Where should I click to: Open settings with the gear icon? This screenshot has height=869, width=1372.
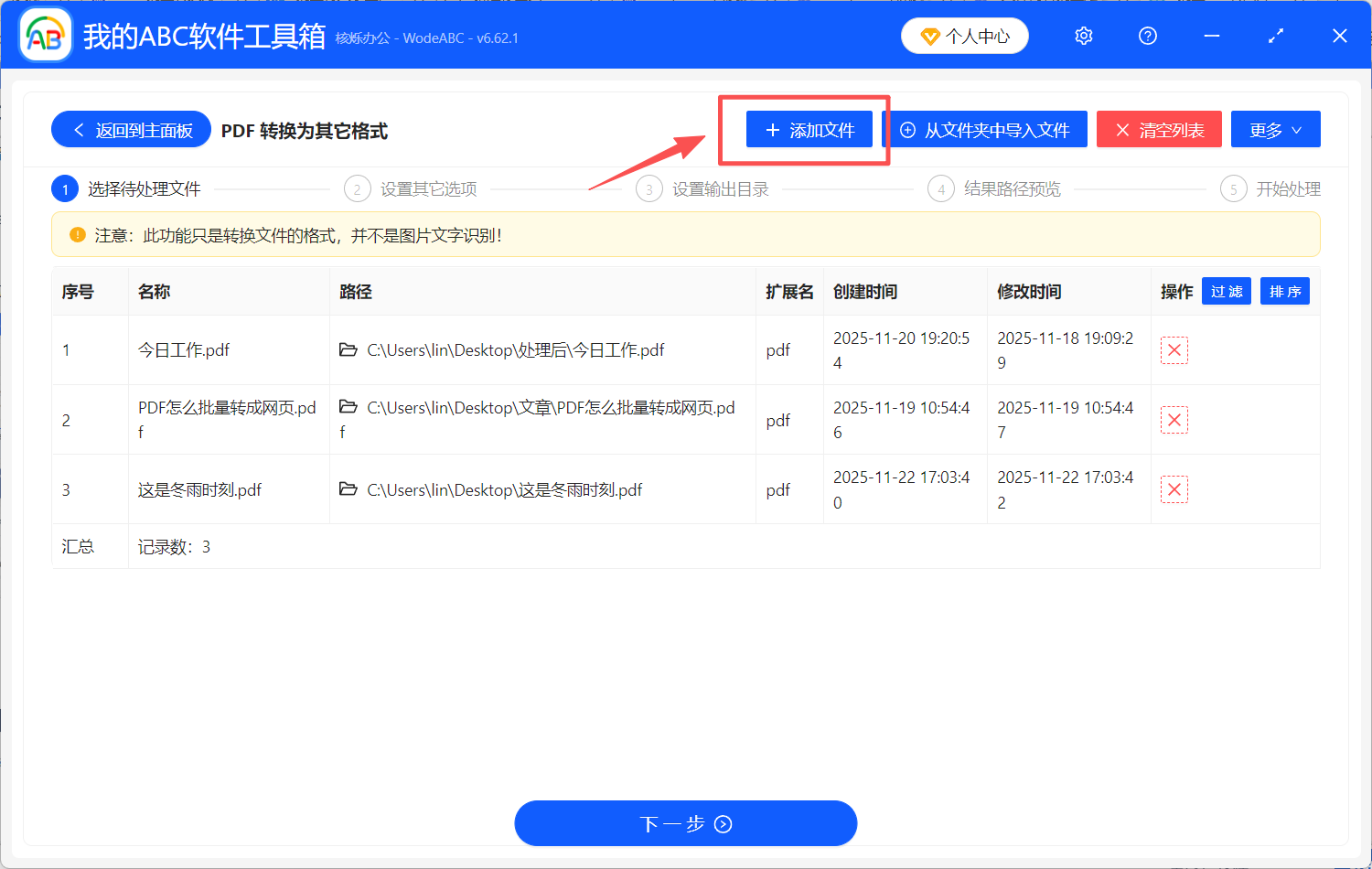[1084, 35]
